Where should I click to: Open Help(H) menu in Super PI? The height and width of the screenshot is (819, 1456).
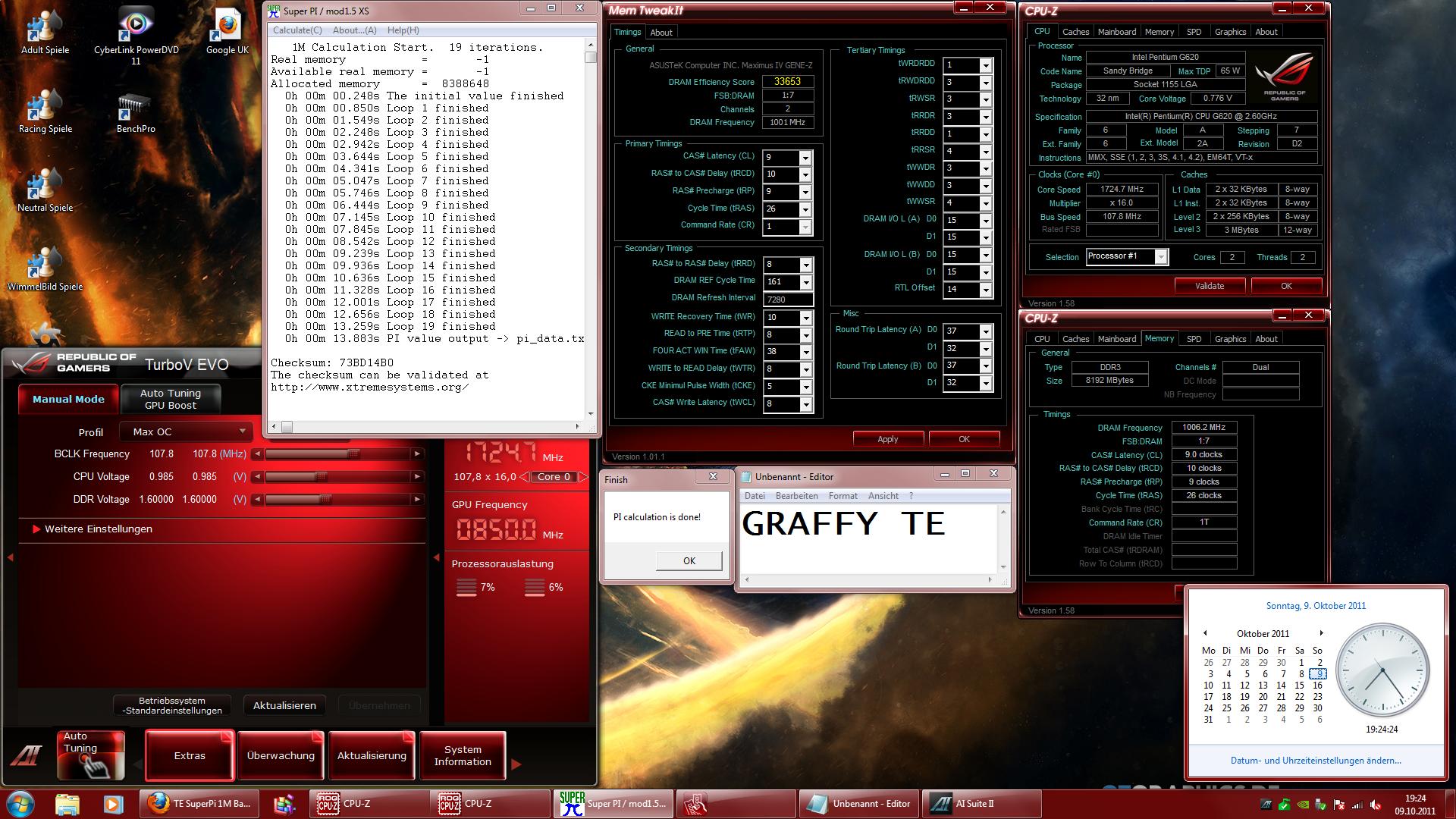[403, 30]
